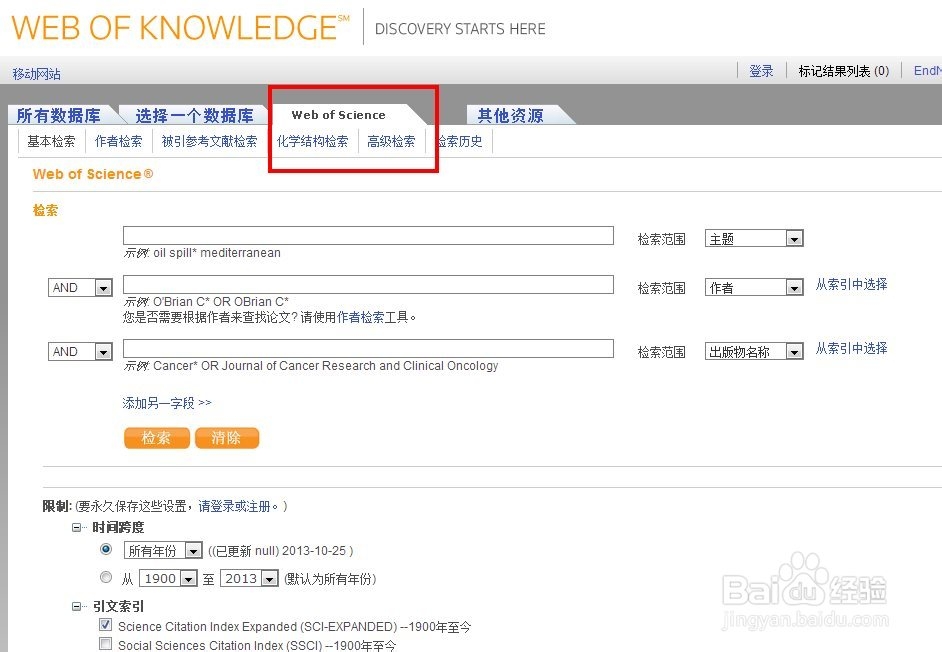Click the 移动网站 link
This screenshot has height=652, width=942.
click(x=37, y=74)
